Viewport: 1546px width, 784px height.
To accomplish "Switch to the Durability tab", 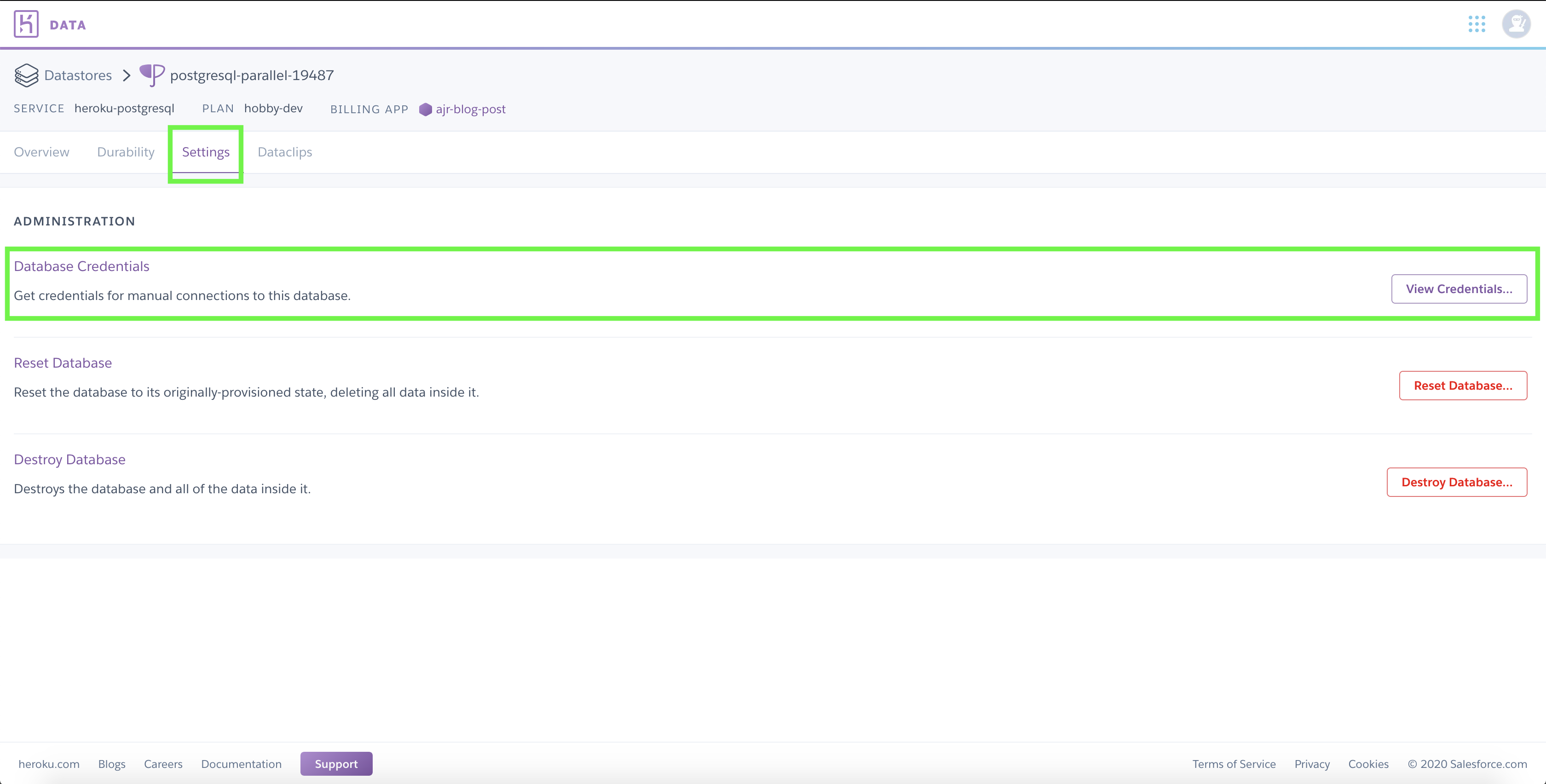I will coord(126,152).
